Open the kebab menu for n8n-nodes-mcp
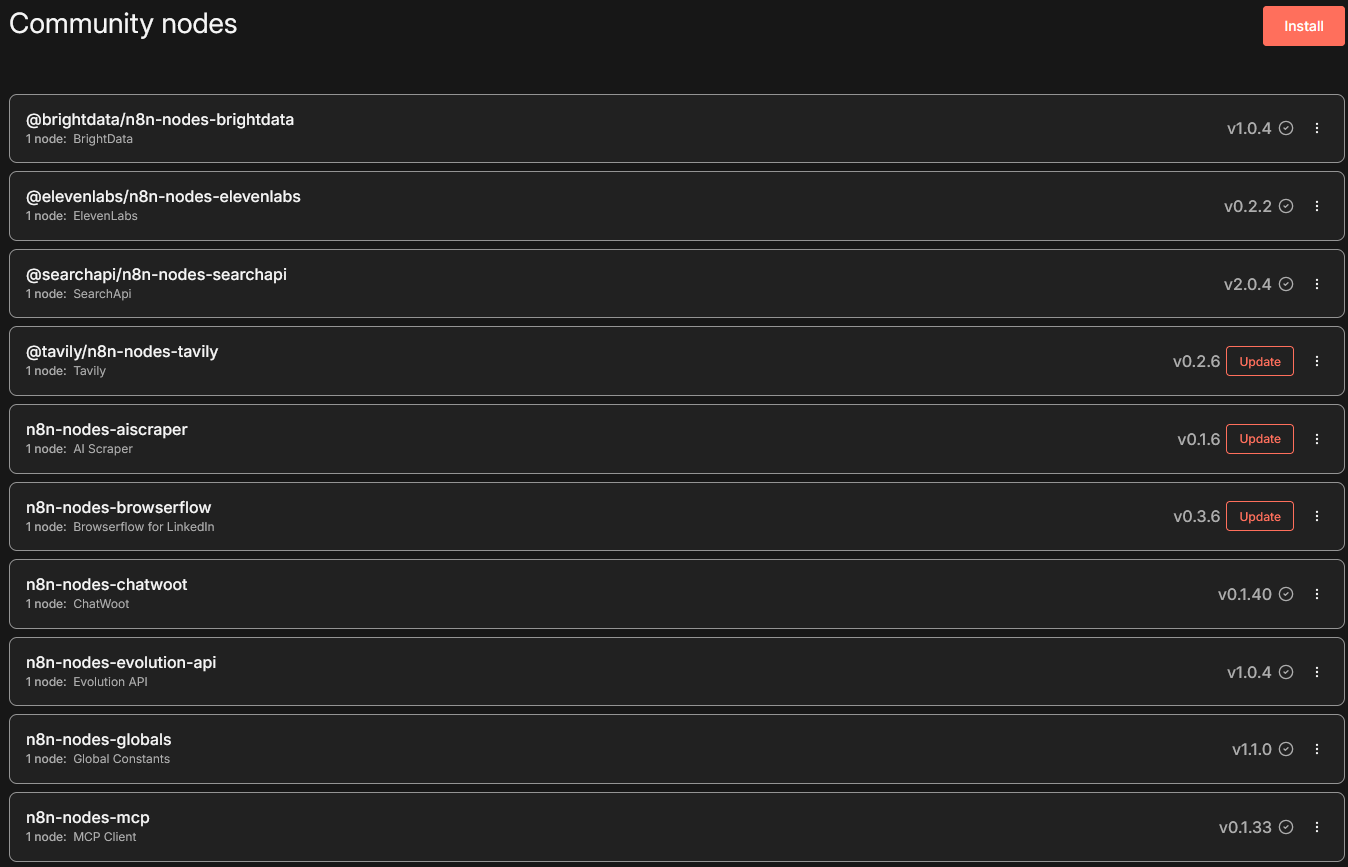1348x867 pixels. click(1317, 827)
